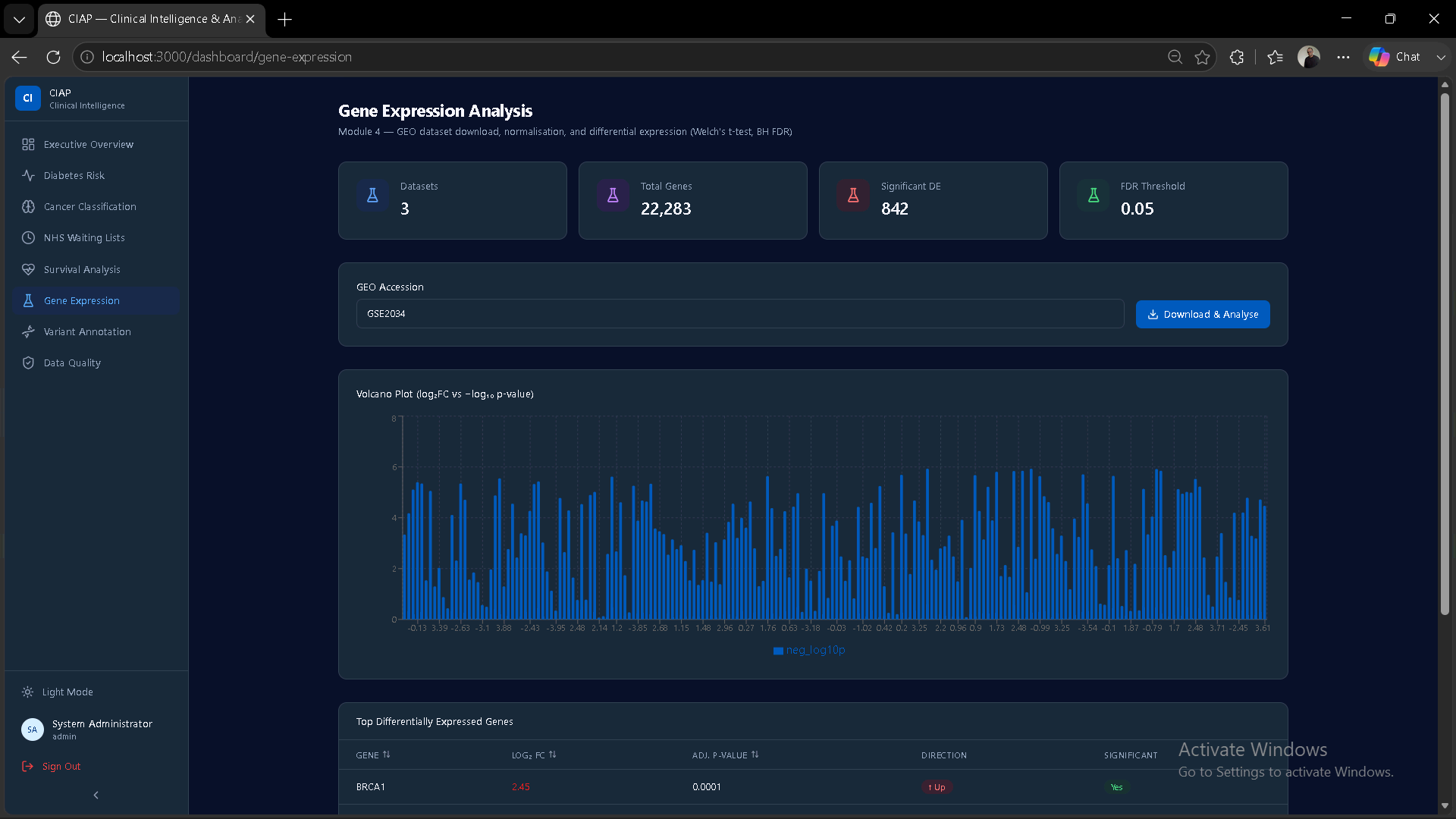Click the Download & Analyse button
The image size is (1456, 819).
(x=1203, y=314)
